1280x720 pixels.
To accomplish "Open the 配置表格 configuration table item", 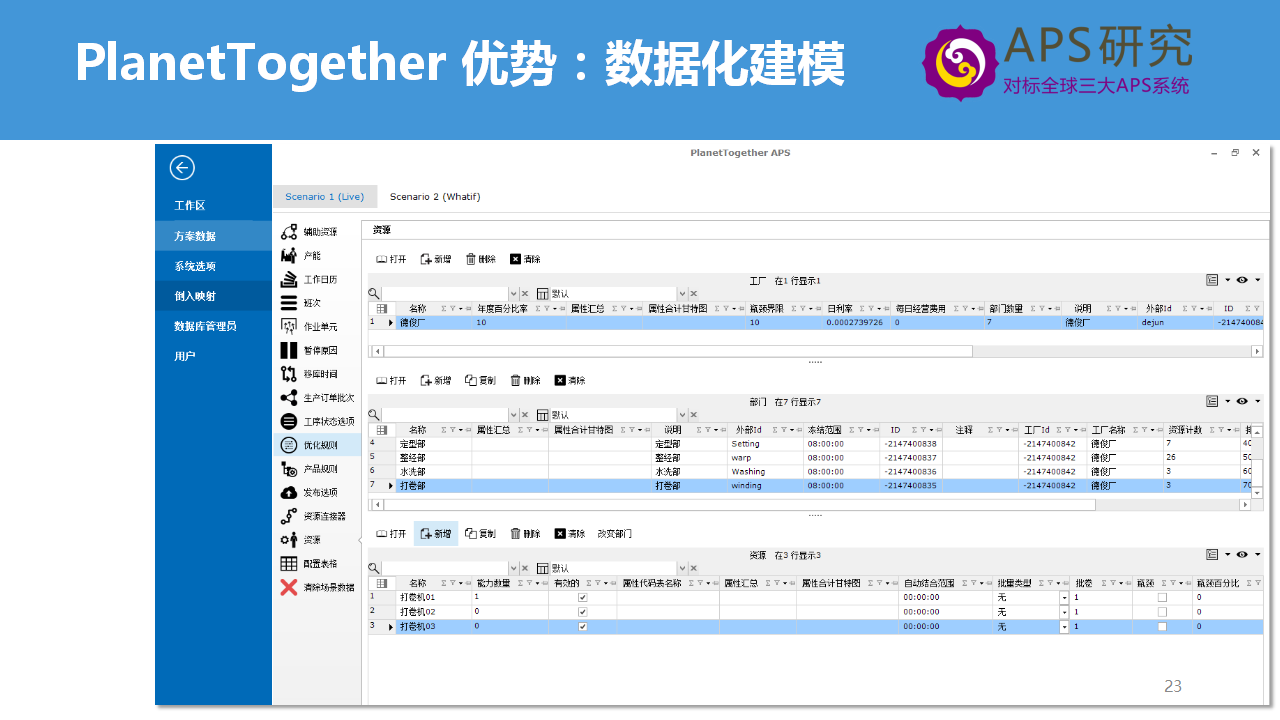I will tap(310, 563).
